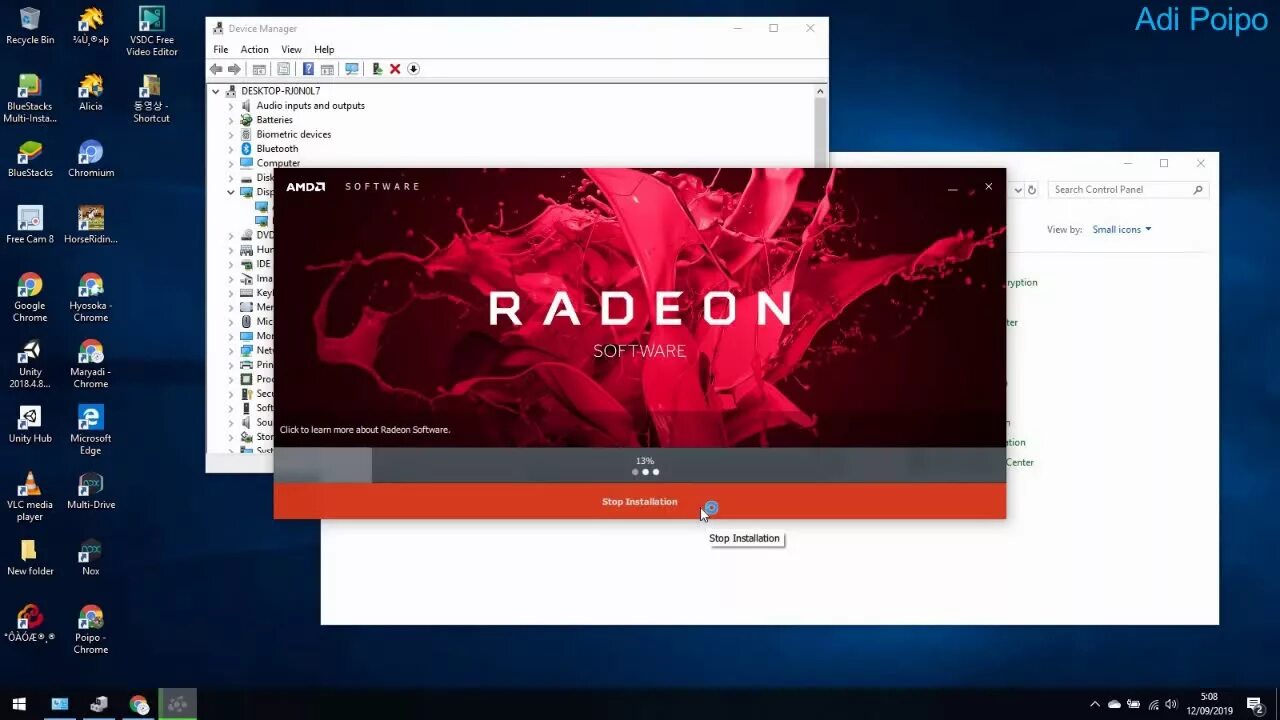This screenshot has height=720, width=1280.
Task: Click the installation progress bar showing 13%
Action: pos(640,466)
